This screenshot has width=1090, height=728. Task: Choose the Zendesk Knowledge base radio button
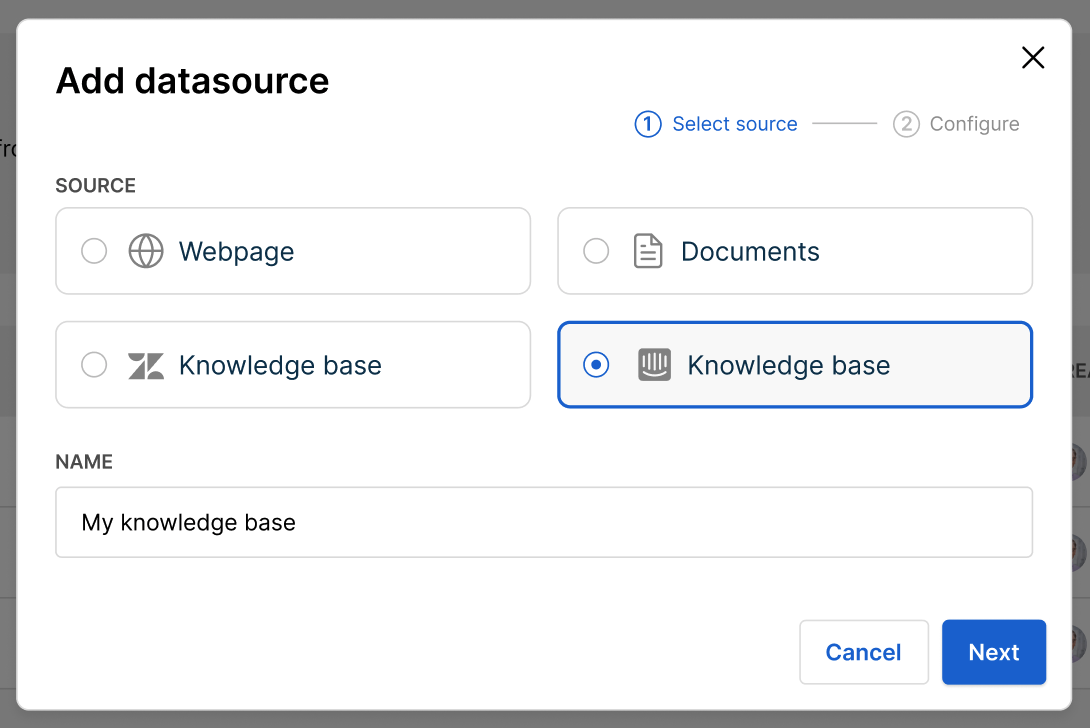94,365
